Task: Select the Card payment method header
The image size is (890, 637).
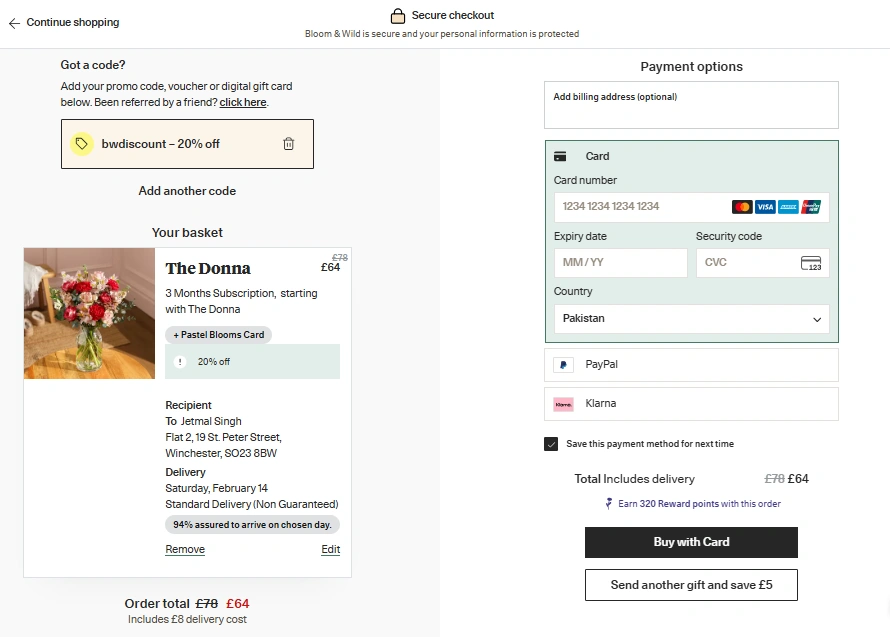Action: click(x=597, y=156)
